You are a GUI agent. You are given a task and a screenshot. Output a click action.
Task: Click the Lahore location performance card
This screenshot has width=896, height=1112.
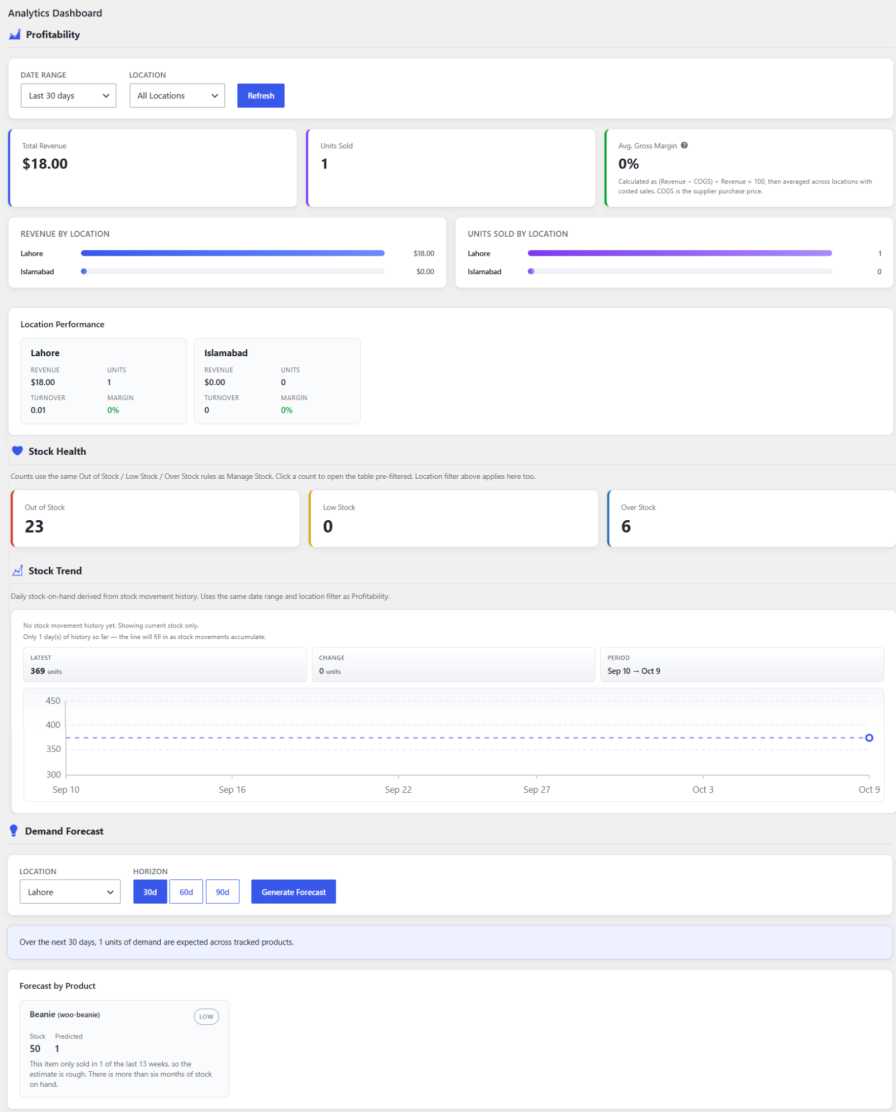coord(104,381)
